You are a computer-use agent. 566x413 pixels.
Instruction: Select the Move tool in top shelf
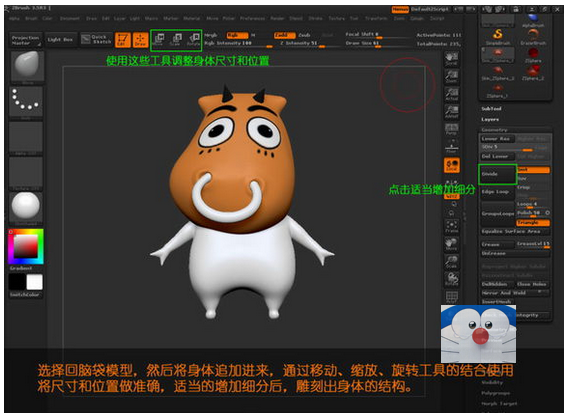click(x=159, y=39)
